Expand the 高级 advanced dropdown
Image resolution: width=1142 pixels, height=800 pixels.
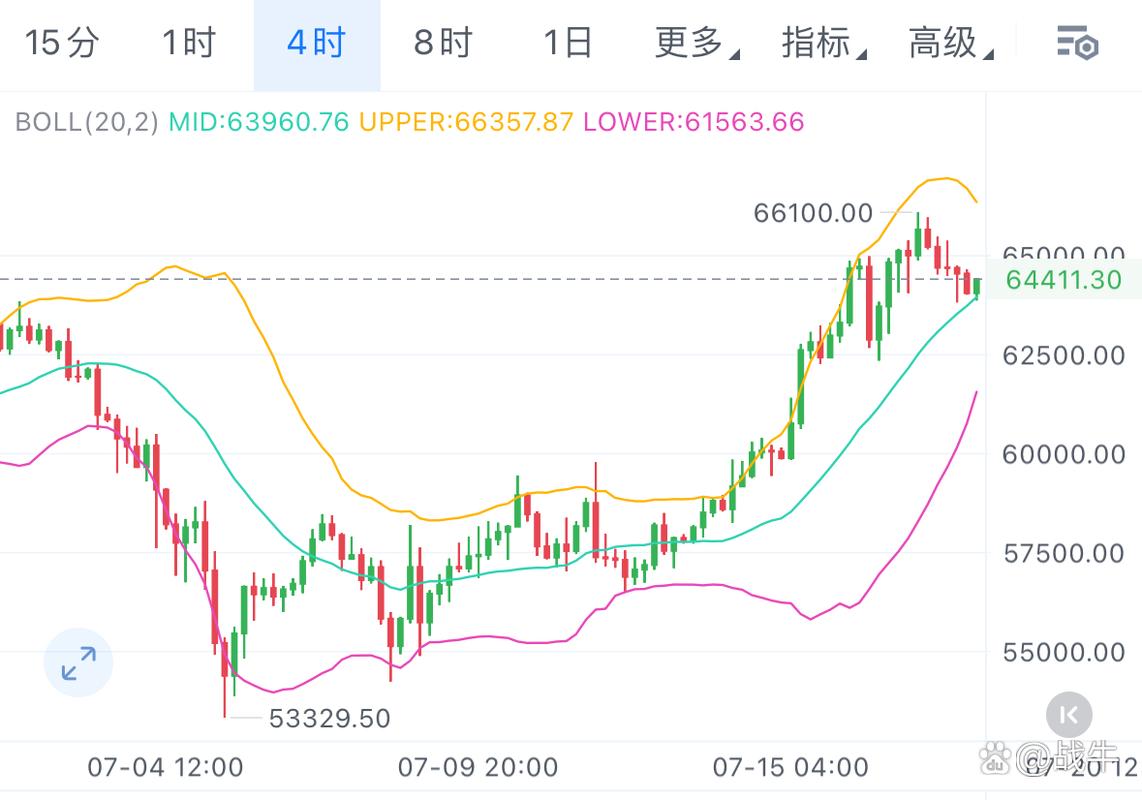pyautogui.click(x=950, y=44)
